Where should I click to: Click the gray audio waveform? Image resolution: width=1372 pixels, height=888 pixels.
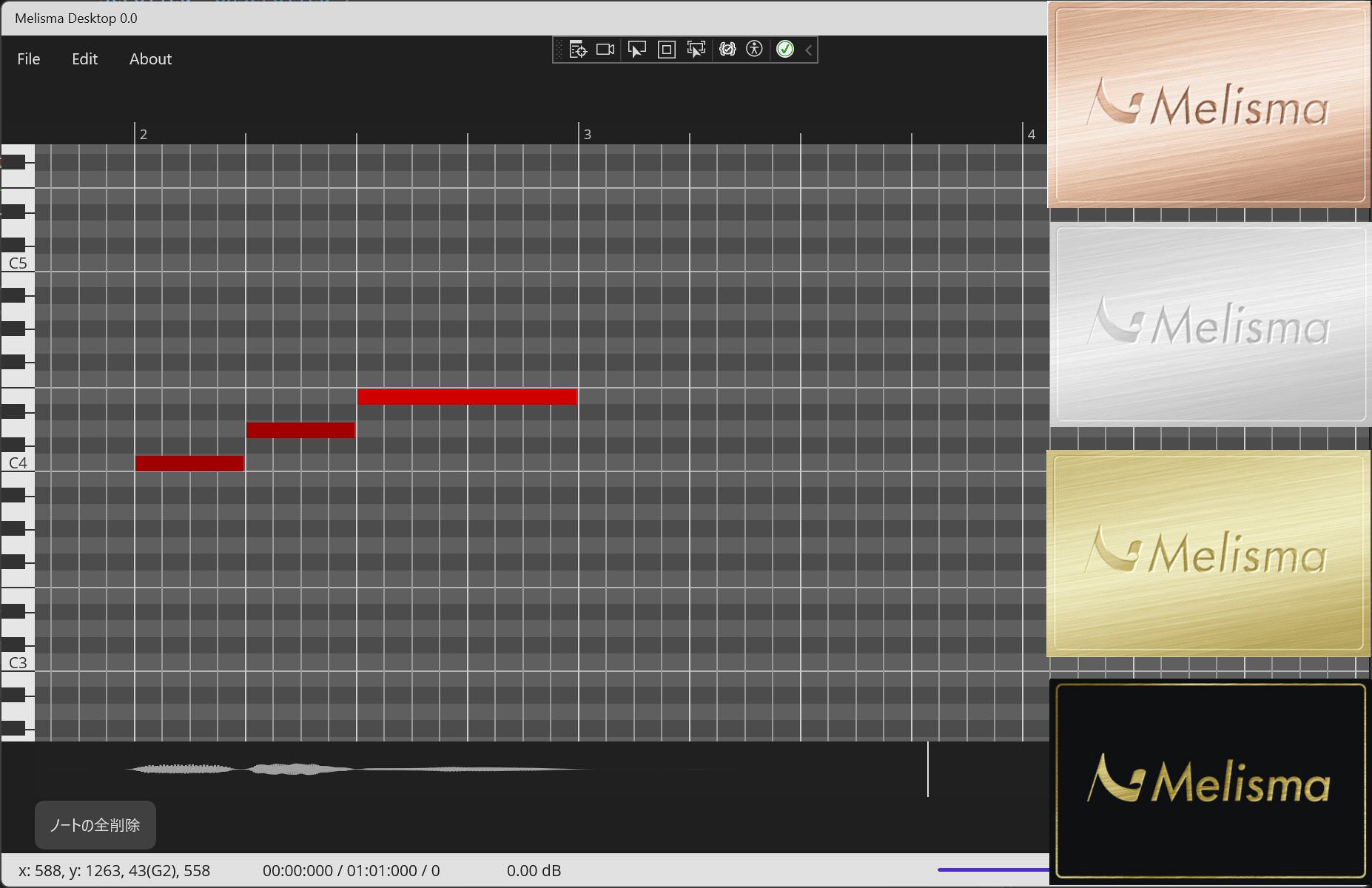coord(355,770)
